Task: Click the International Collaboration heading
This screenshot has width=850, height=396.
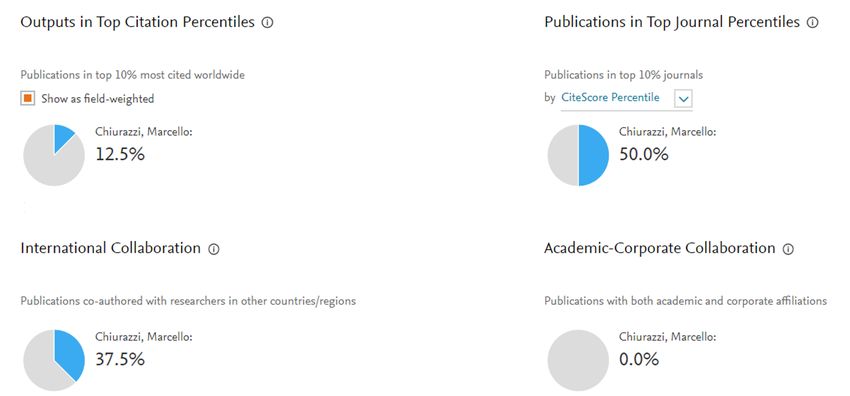Action: [111, 248]
